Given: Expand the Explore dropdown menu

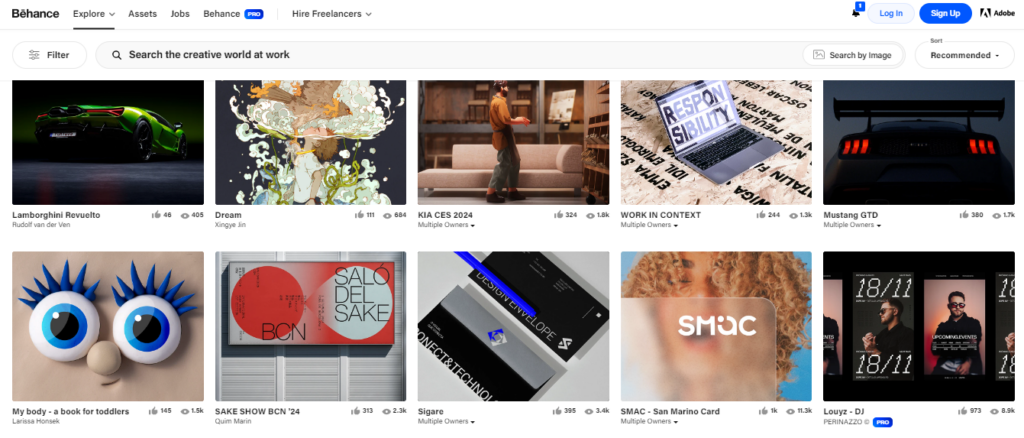Looking at the screenshot, I should click(x=94, y=14).
